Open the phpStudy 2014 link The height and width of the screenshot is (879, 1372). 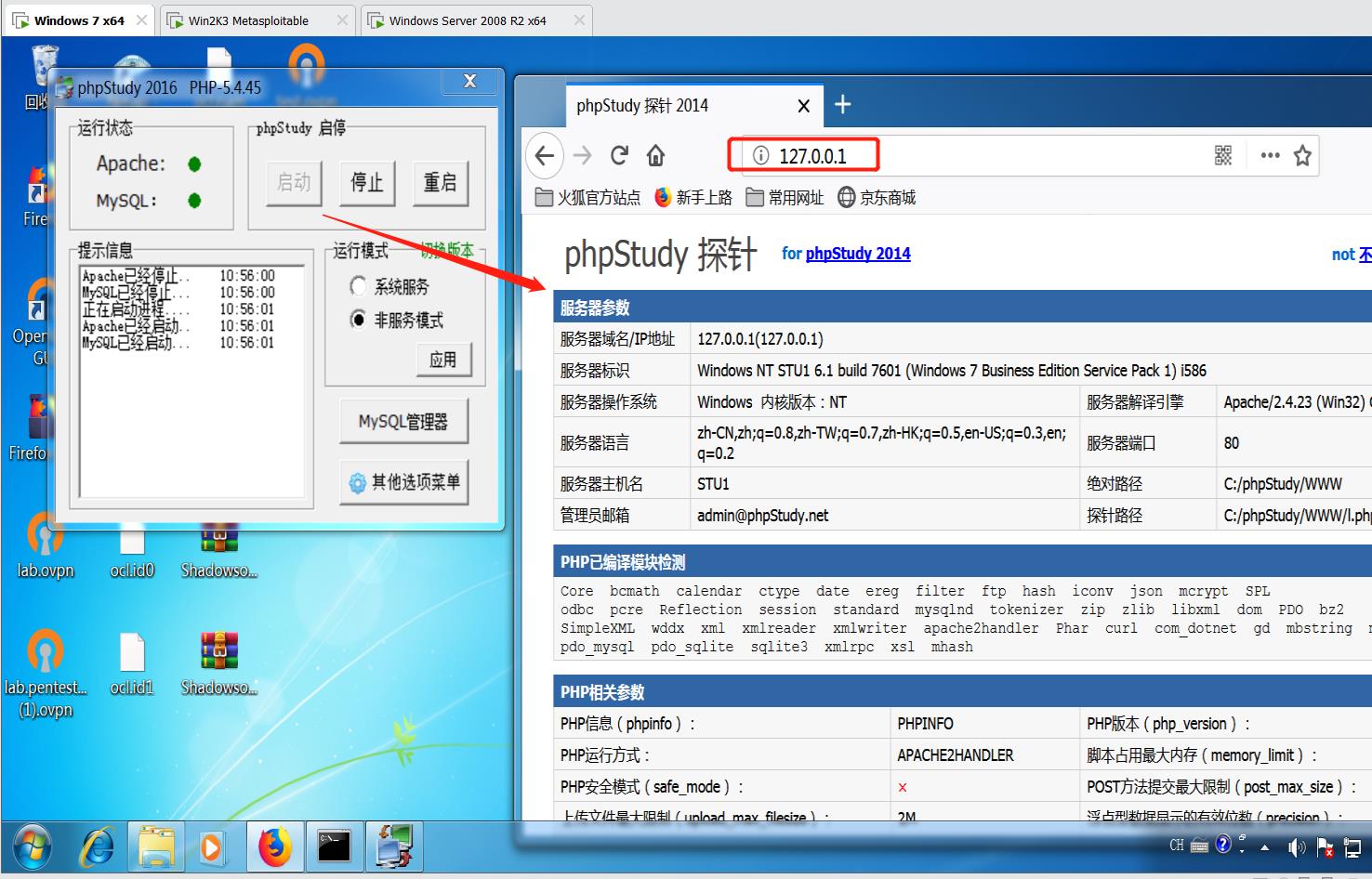coord(858,254)
